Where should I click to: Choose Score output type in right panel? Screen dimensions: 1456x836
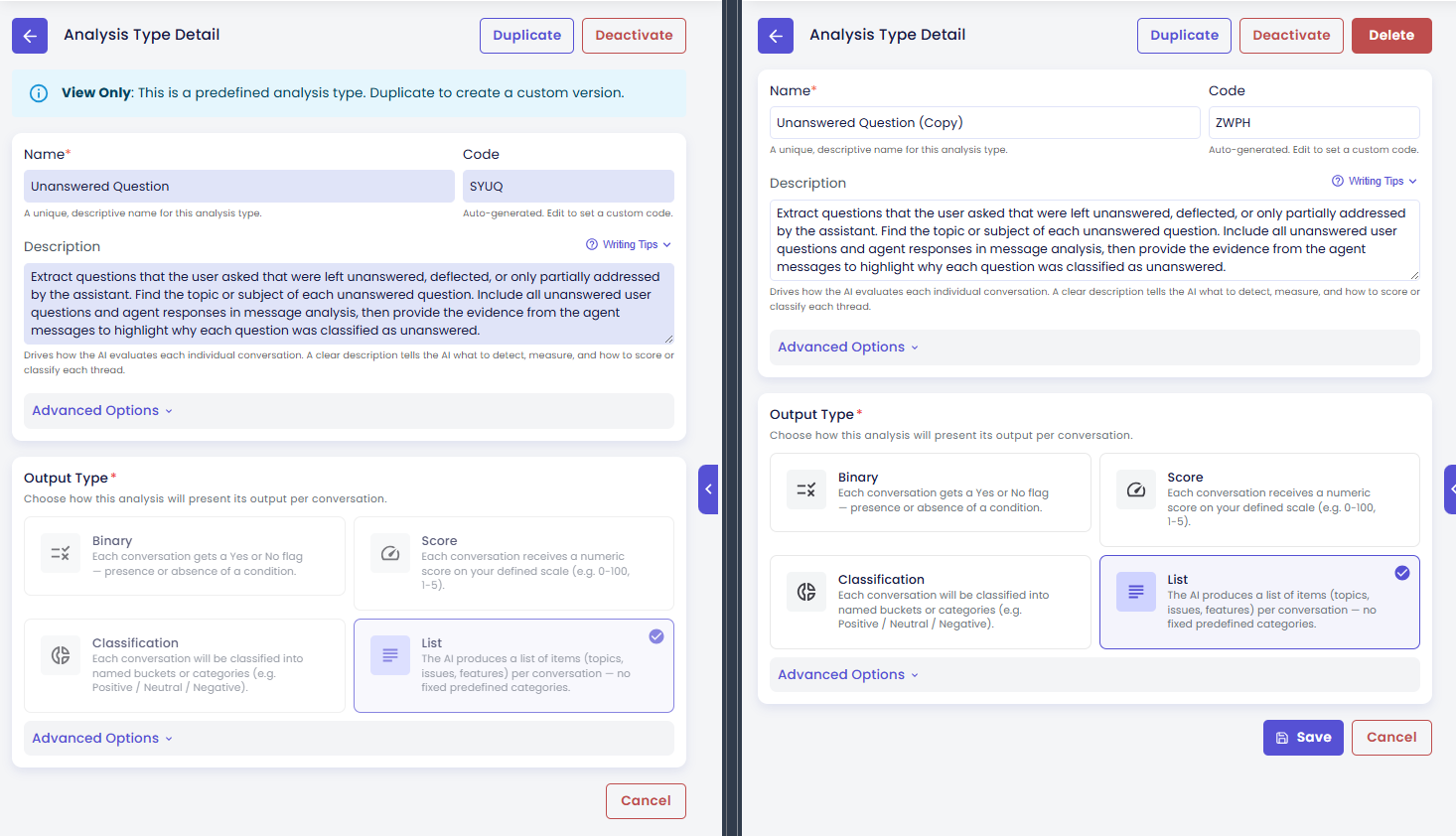1259,499
